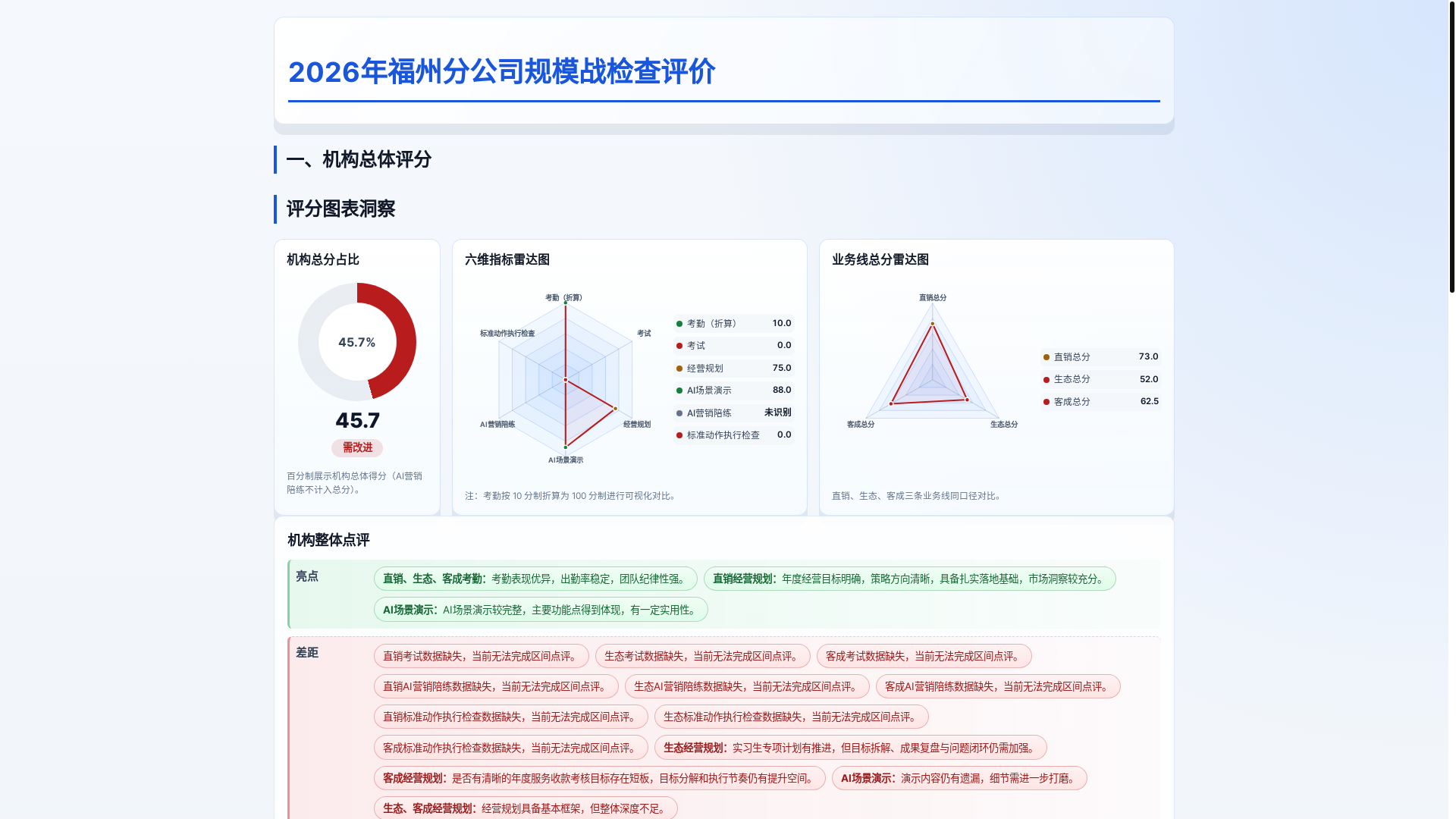
Task: Click the 客成考试数据缺失 gap tag
Action: point(924,656)
